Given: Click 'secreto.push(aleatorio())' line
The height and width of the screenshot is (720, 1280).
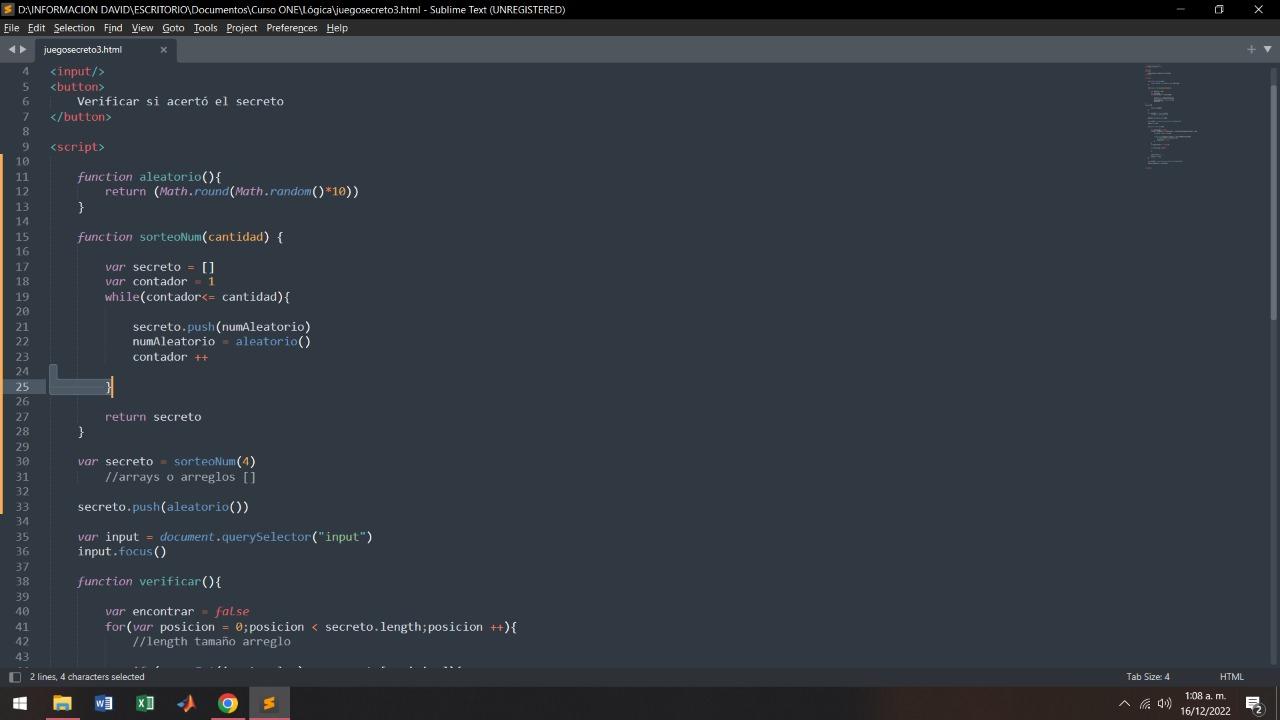Looking at the screenshot, I should [163, 507].
